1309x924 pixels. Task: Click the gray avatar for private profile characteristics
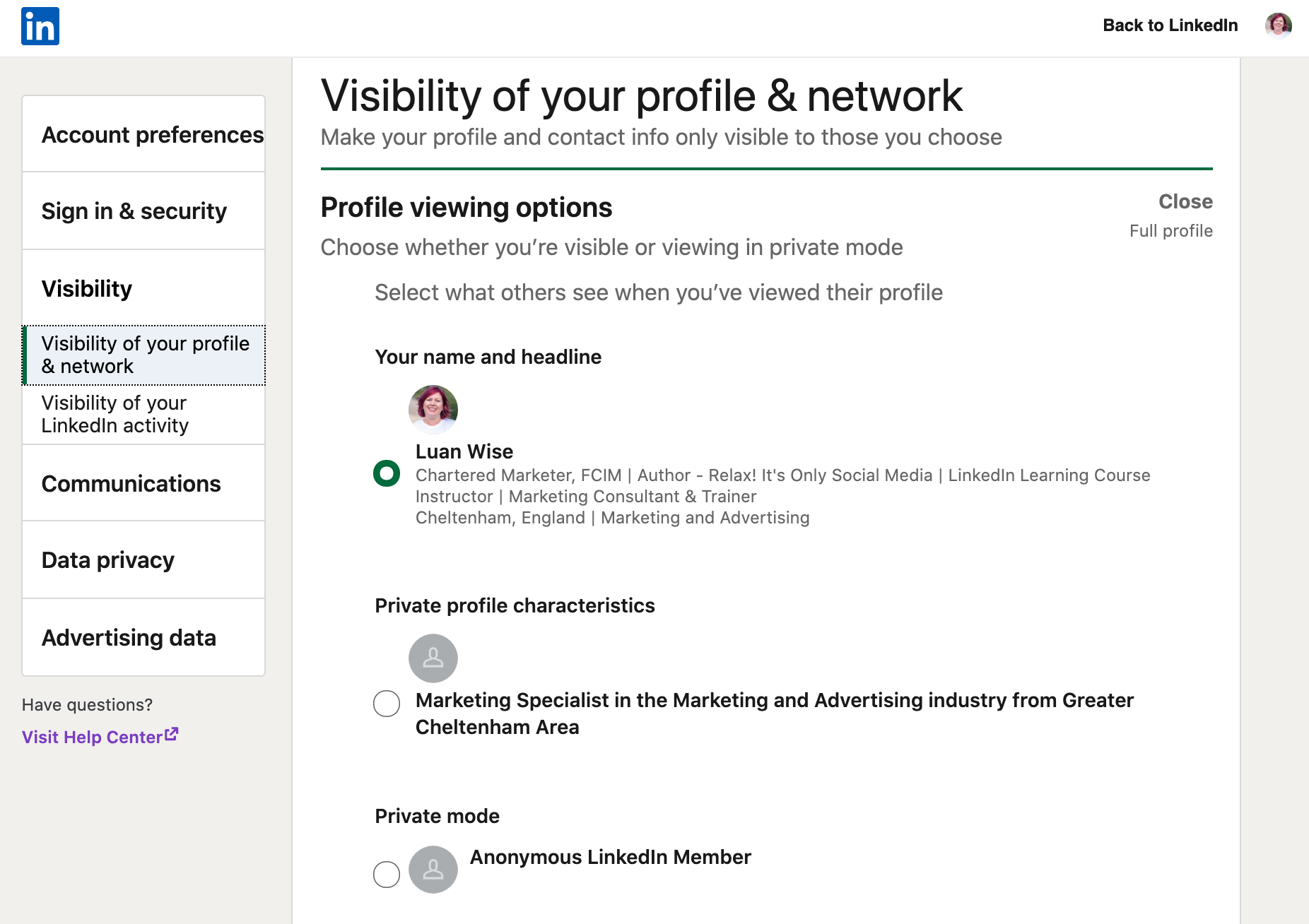click(433, 658)
